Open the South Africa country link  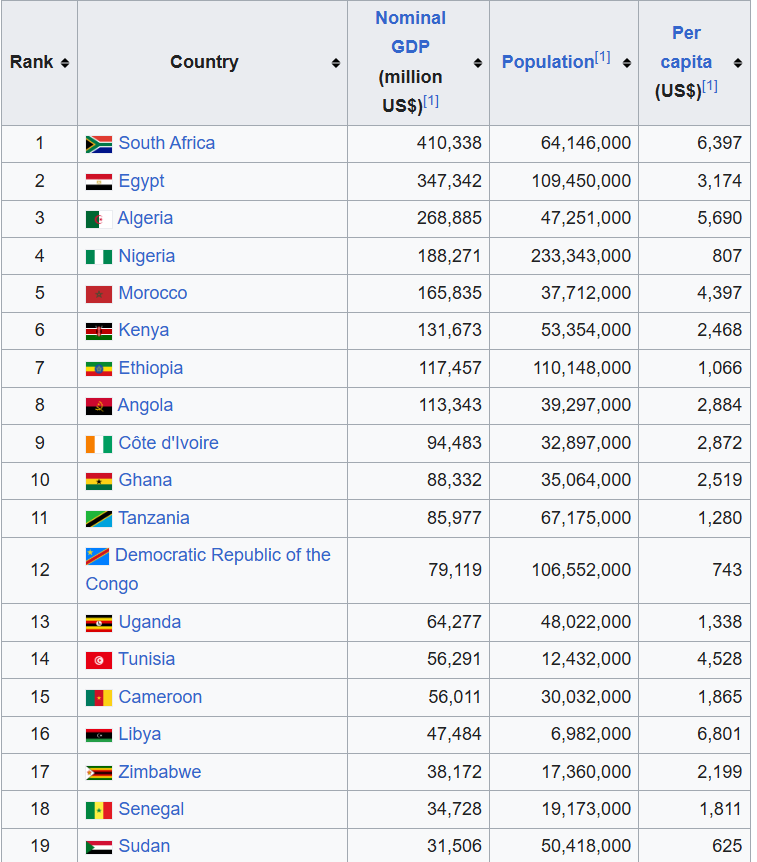point(167,143)
